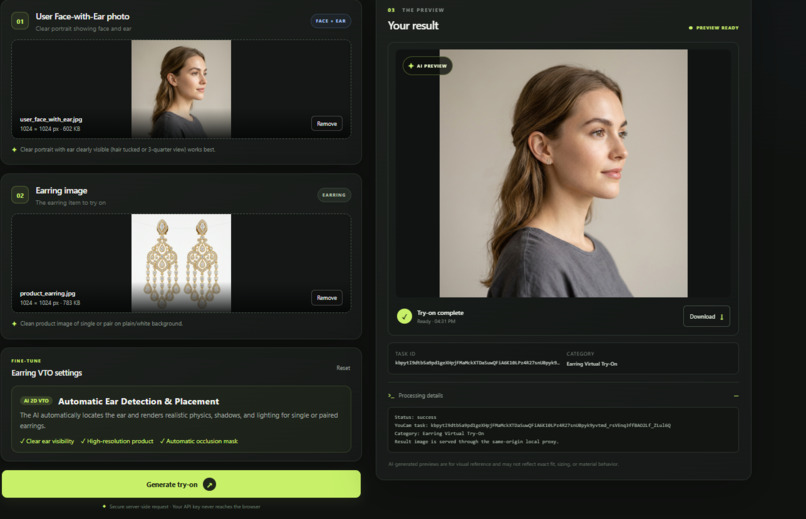Image resolution: width=806 pixels, height=519 pixels.
Task: Open the user face photo thumbnail
Action: tap(181, 89)
